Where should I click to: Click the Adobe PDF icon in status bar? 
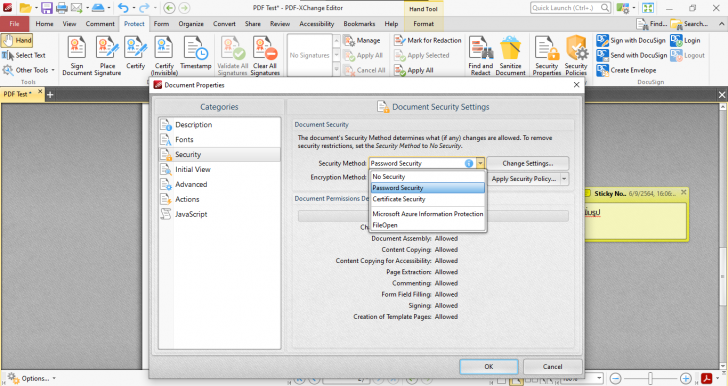pyautogui.click(x=707, y=378)
